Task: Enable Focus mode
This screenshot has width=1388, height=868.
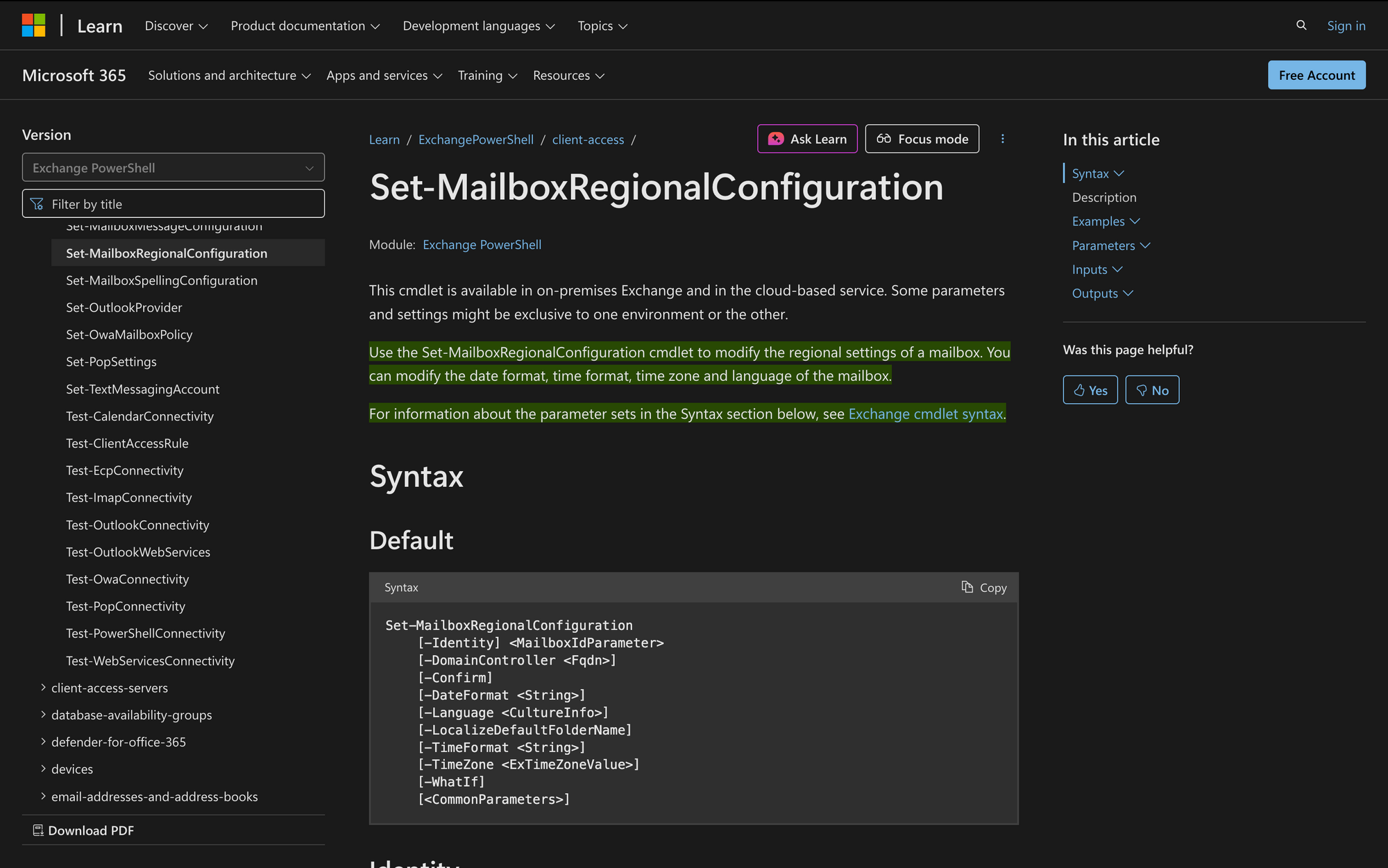Action: 922,139
